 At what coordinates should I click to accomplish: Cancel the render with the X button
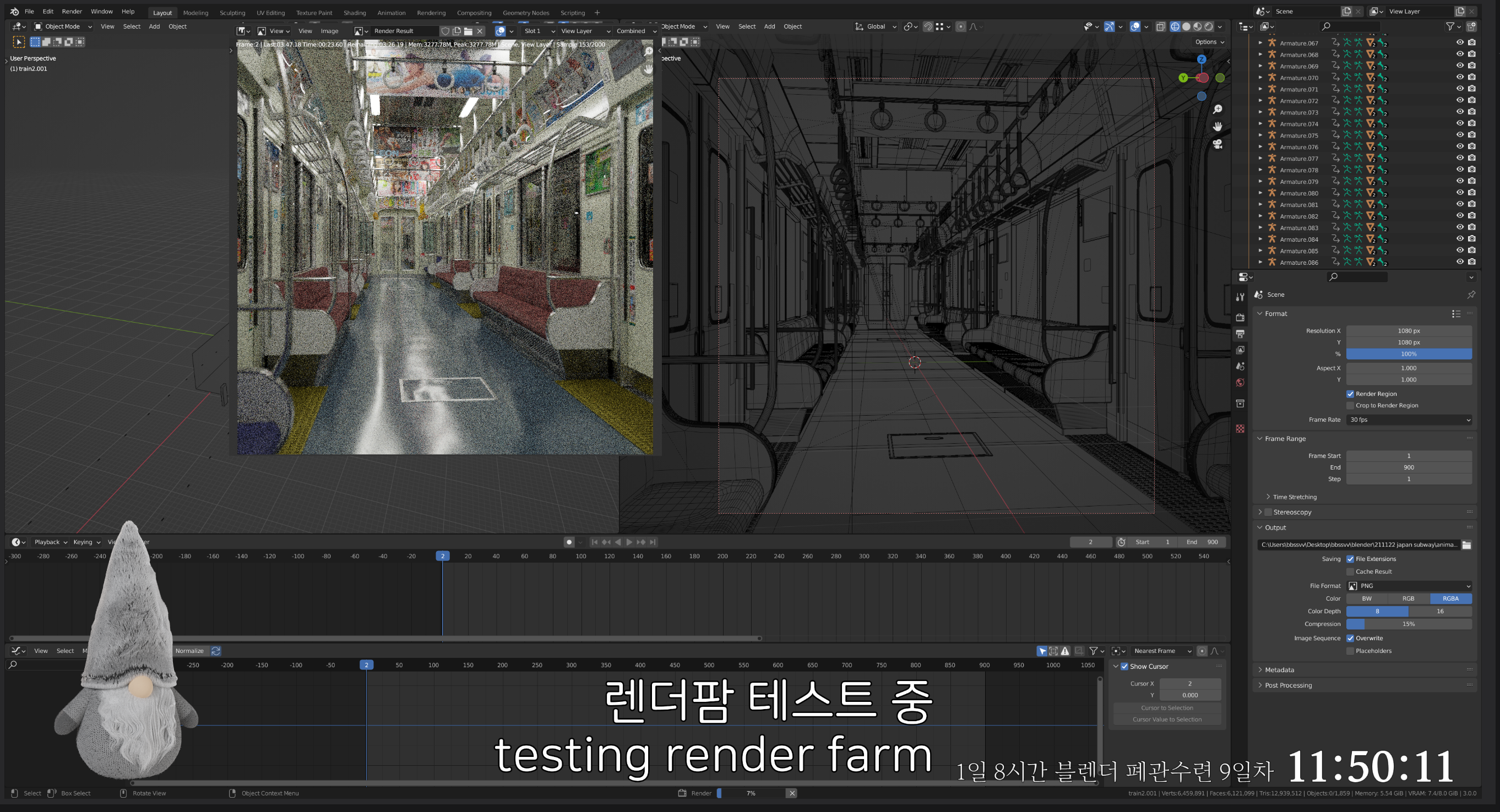point(791,793)
